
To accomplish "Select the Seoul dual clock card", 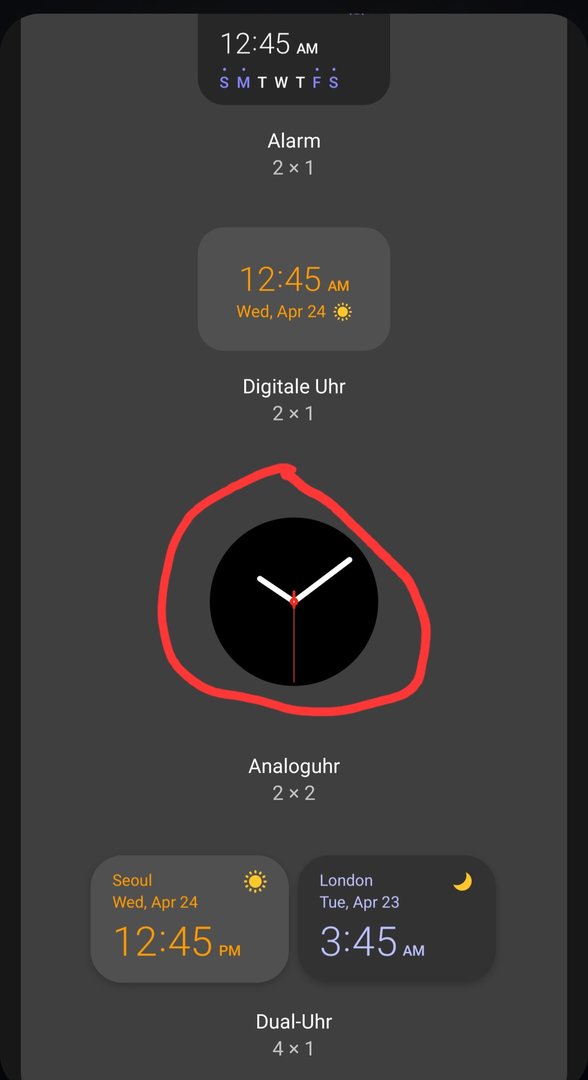I will click(189, 918).
